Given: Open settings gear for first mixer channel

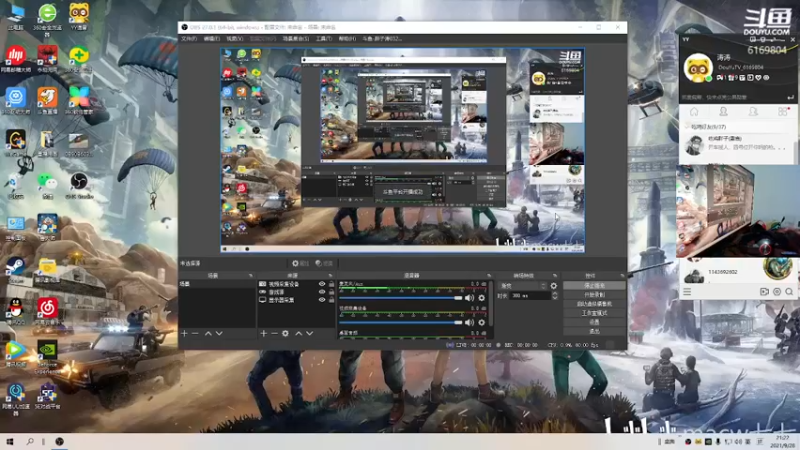Looking at the screenshot, I should pos(482,297).
